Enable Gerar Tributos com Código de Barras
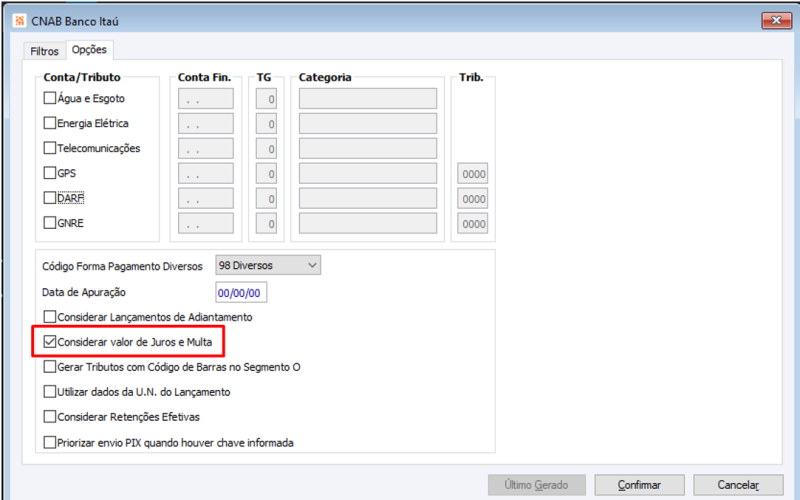This screenshot has width=800, height=500. (49, 367)
